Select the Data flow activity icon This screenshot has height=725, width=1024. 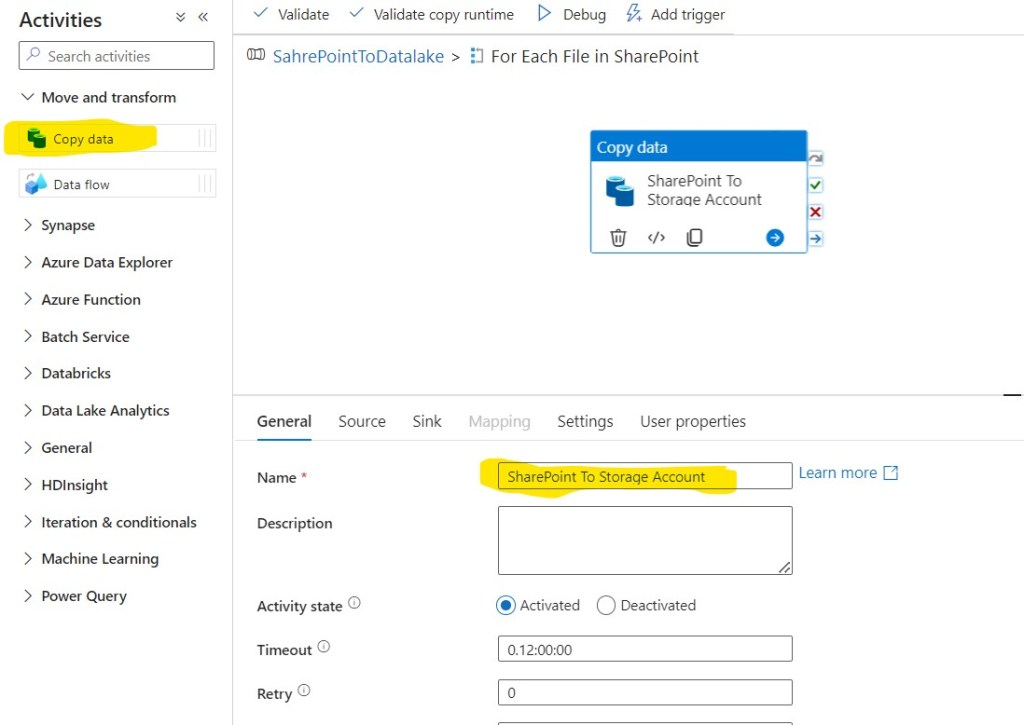click(36, 184)
